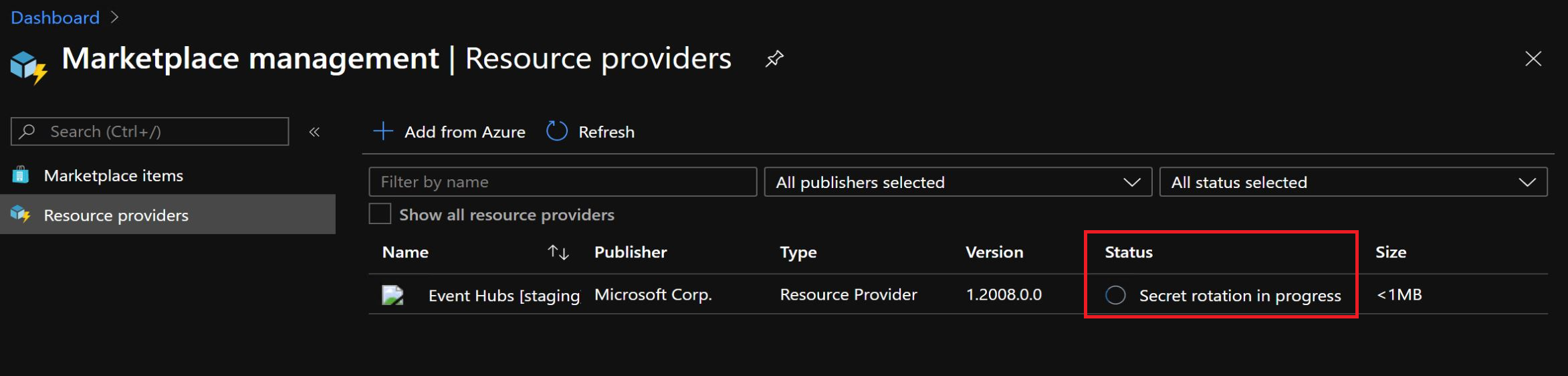Open Marketplace items in sidebar
The height and width of the screenshot is (376, 1568).
tap(113, 175)
